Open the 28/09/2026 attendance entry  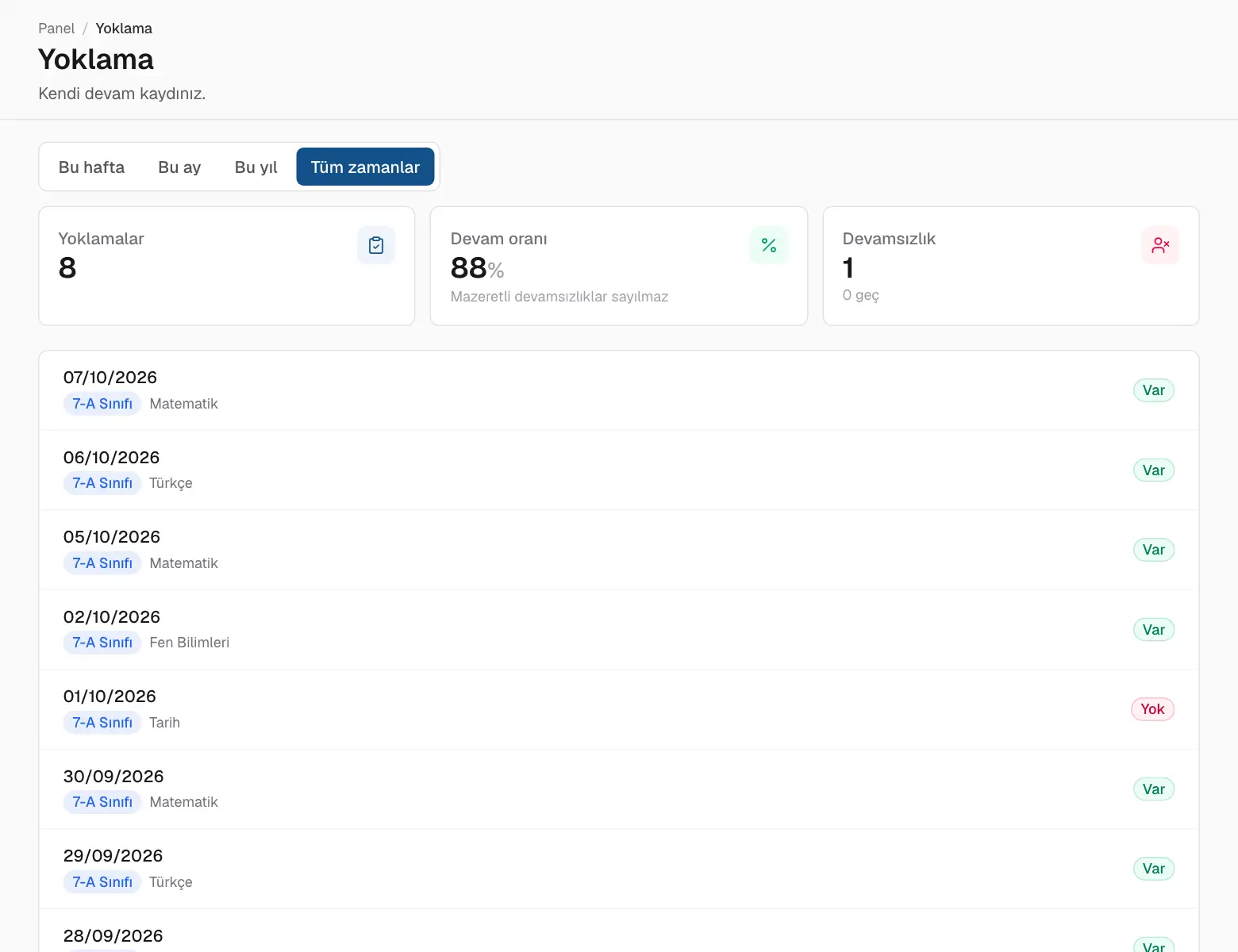pyautogui.click(x=618, y=931)
